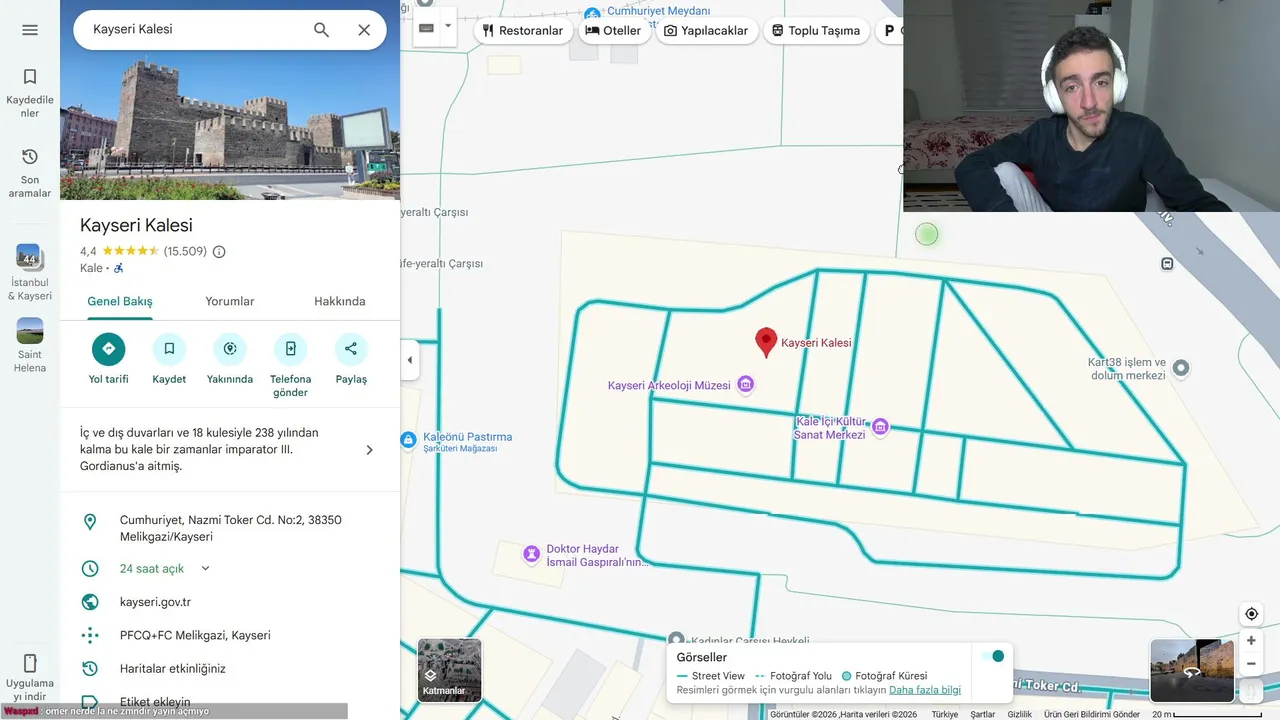
Task: Open Gizlilik footer link
Action: pyautogui.click(x=1020, y=714)
